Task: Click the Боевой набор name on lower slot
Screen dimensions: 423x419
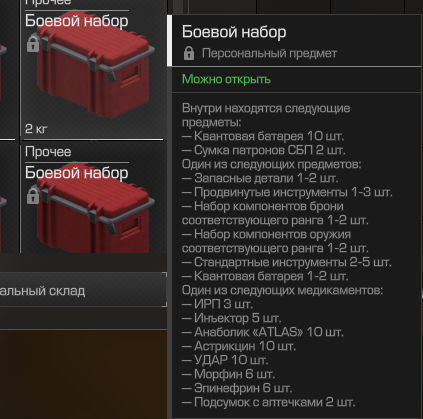Action: point(77,173)
